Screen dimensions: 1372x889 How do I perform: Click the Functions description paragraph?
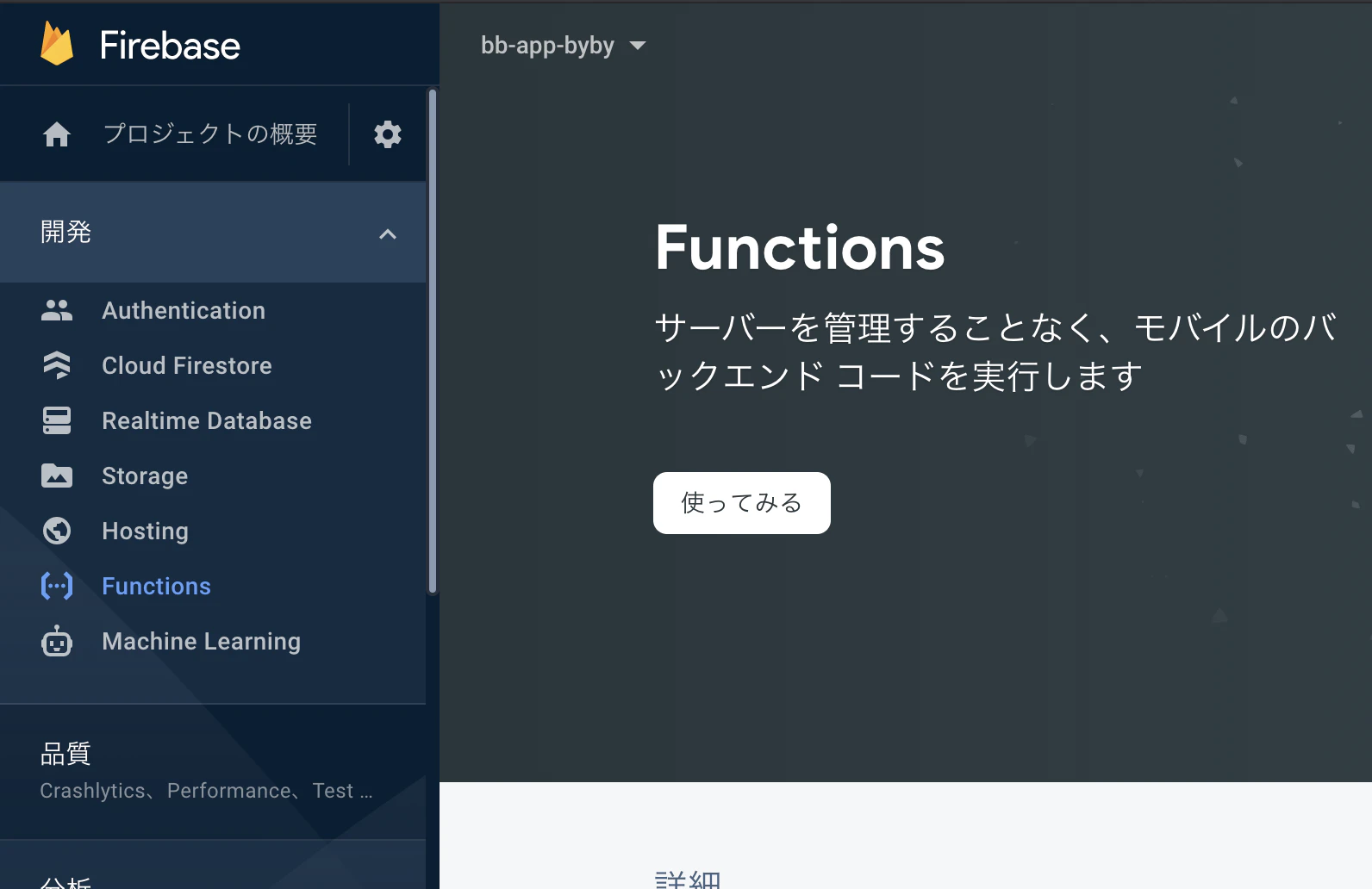996,351
